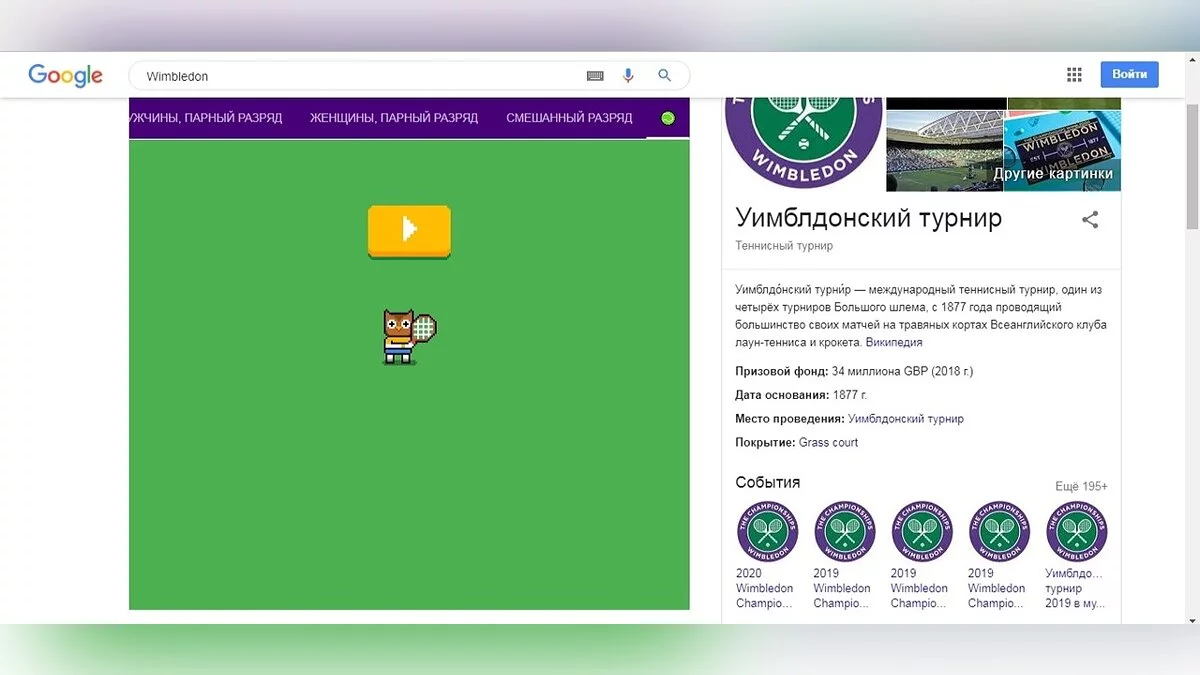Open Другие картинки more images

pyautogui.click(x=1052, y=173)
